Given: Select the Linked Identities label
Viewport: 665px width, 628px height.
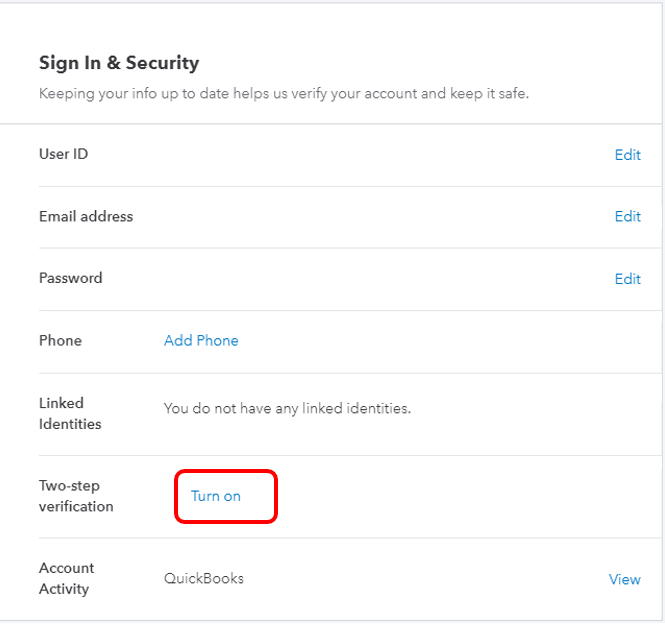Looking at the screenshot, I should tap(70, 414).
